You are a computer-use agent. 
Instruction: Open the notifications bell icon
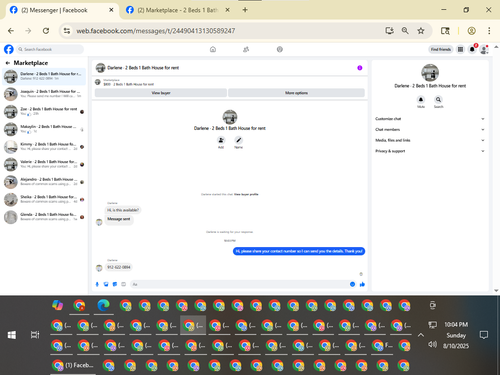(x=472, y=49)
